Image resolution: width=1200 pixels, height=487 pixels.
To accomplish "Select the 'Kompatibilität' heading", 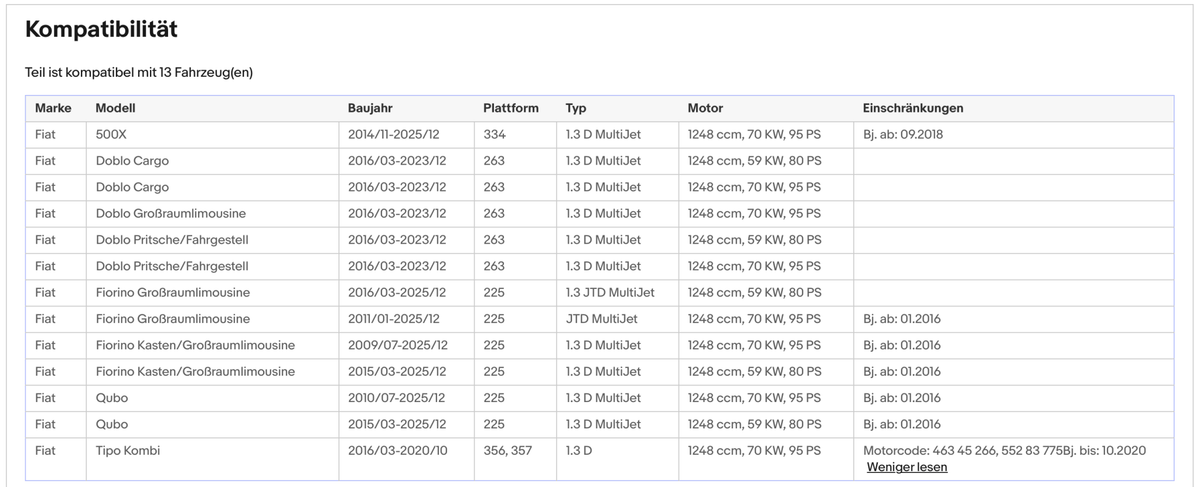I will [101, 30].
